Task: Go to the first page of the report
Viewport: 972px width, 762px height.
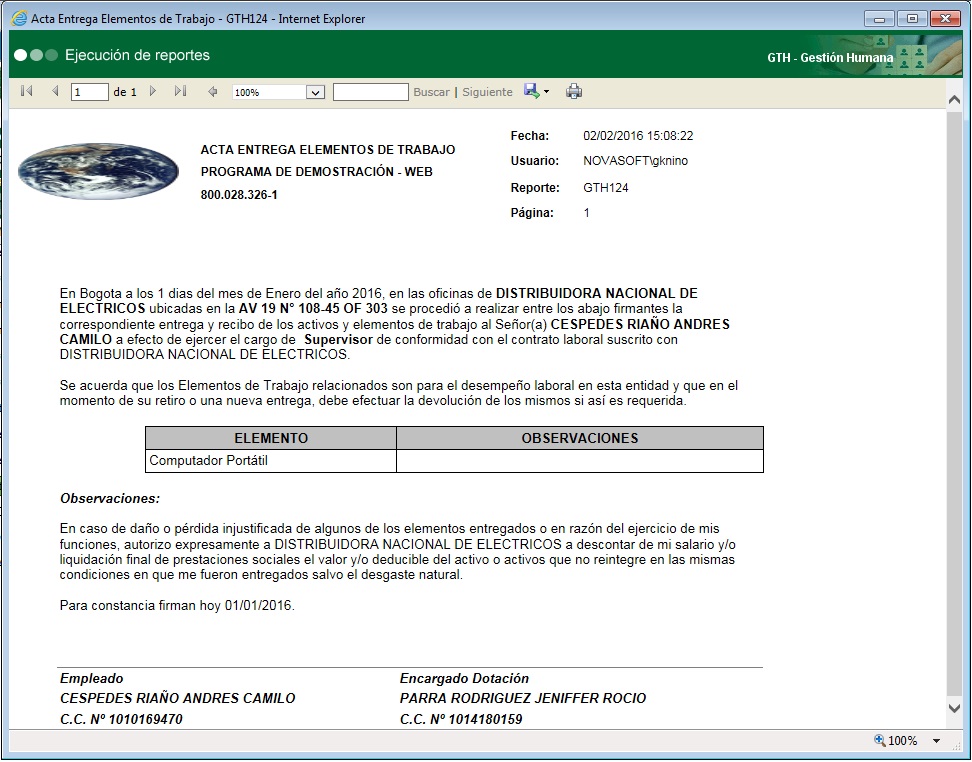Action: (25, 91)
